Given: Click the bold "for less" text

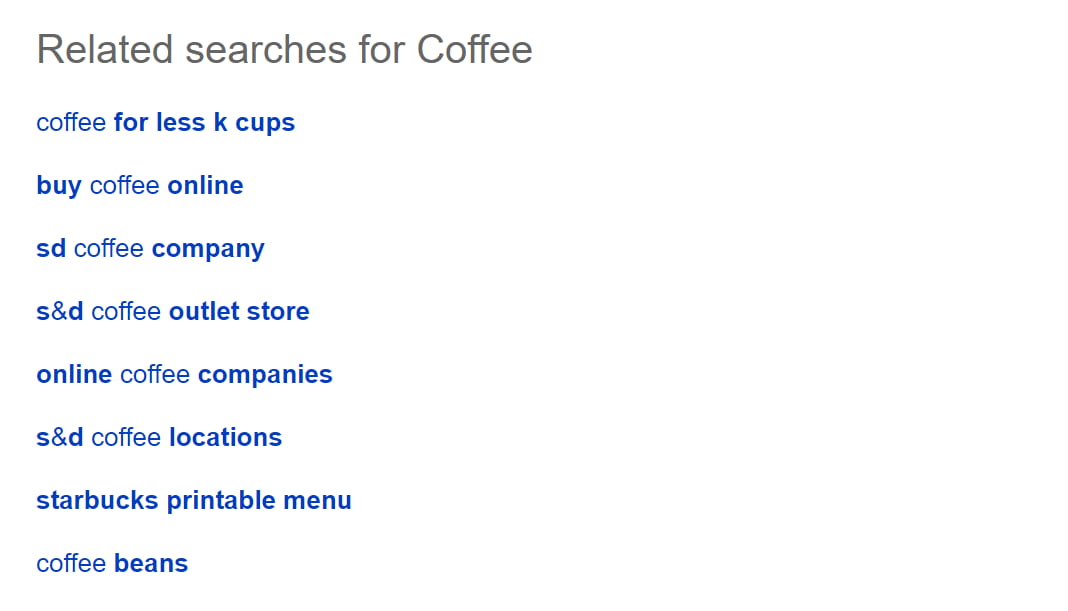Looking at the screenshot, I should click(x=160, y=123).
